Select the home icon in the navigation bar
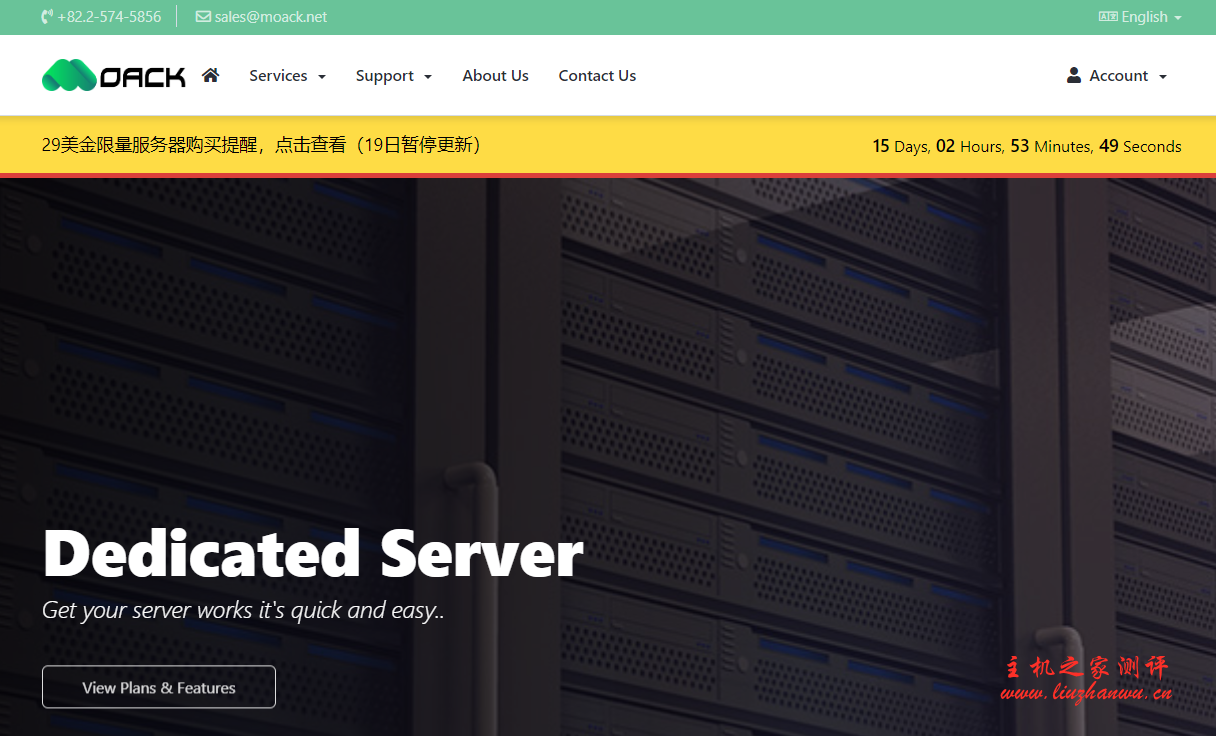The height and width of the screenshot is (736, 1216). pyautogui.click(x=210, y=74)
